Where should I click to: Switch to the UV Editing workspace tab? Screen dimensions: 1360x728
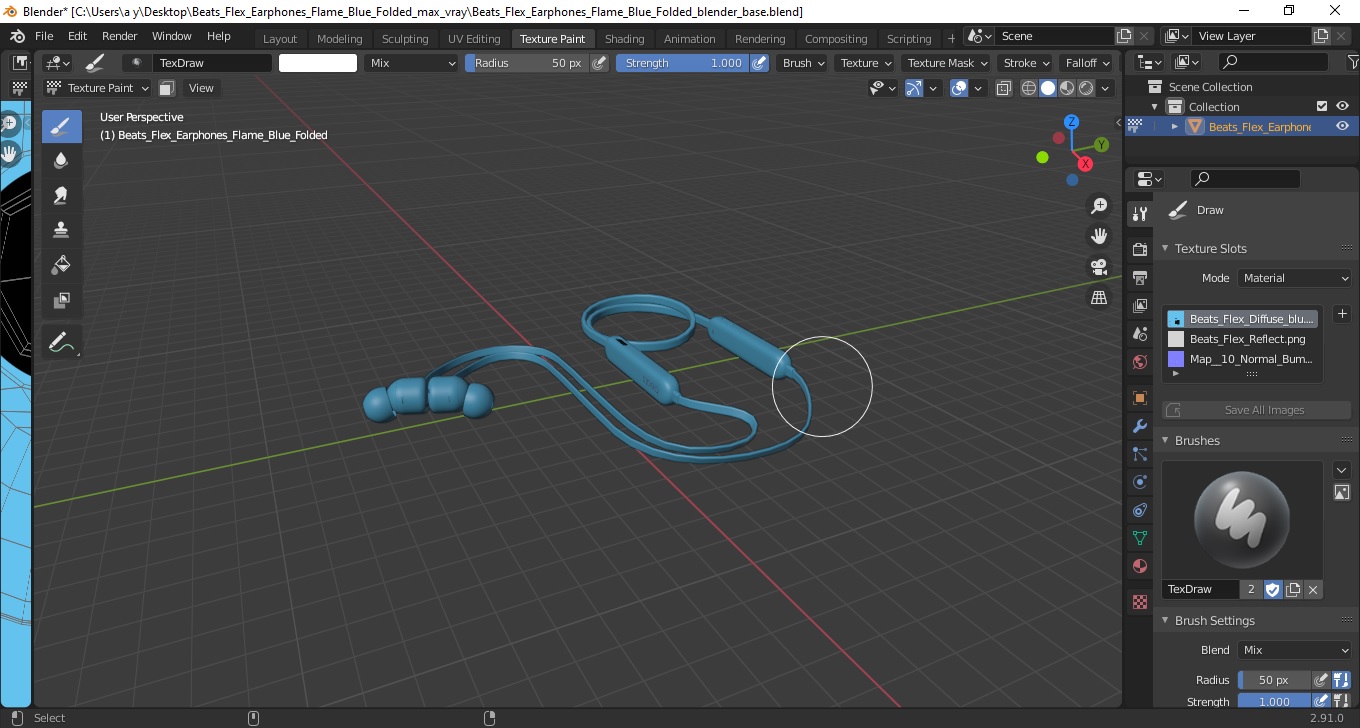[x=474, y=39]
